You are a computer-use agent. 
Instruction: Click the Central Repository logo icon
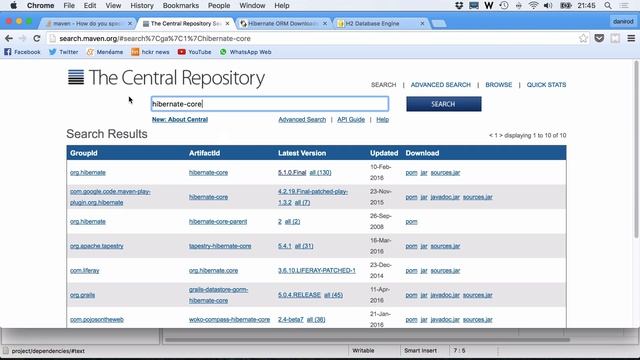pos(76,77)
